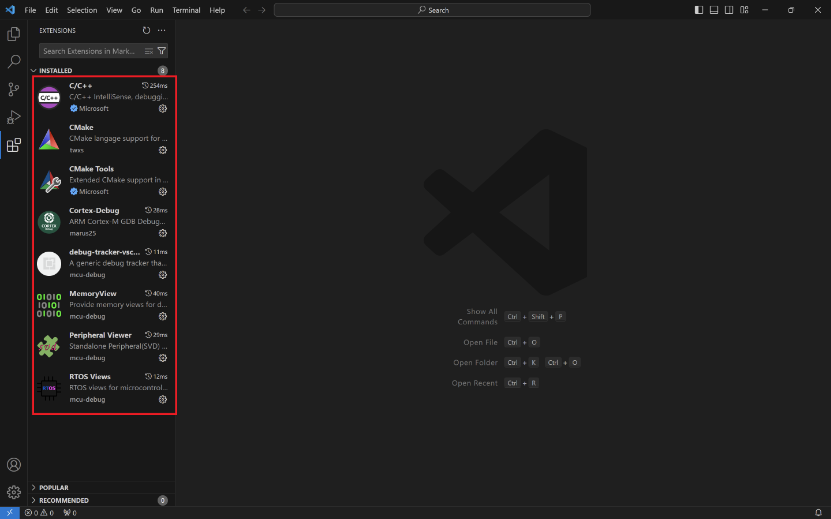Open manage gear for CMake extension
This screenshot has height=519, width=831.
pos(163,150)
